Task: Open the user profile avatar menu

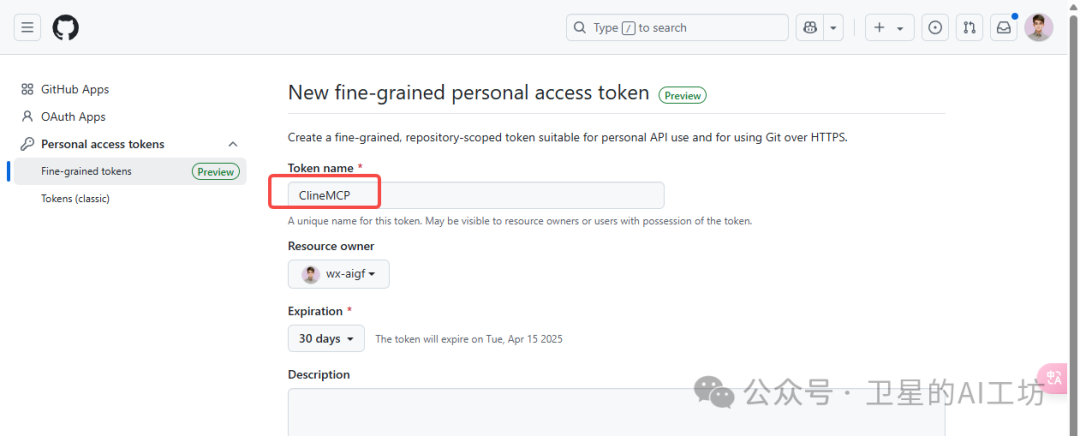Action: point(1039,28)
